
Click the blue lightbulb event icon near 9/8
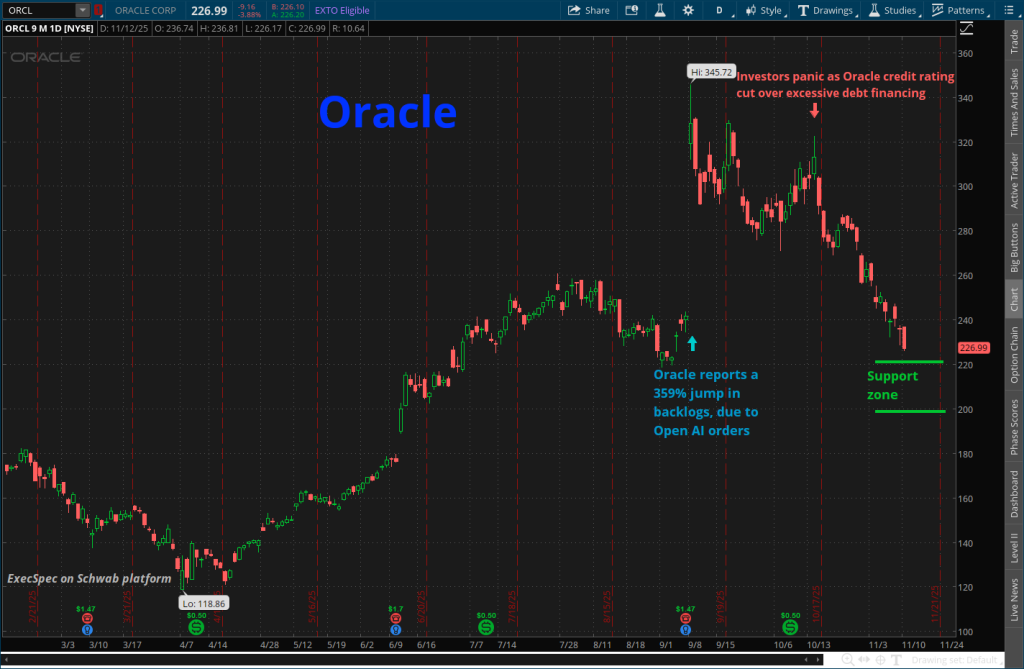coord(685,630)
